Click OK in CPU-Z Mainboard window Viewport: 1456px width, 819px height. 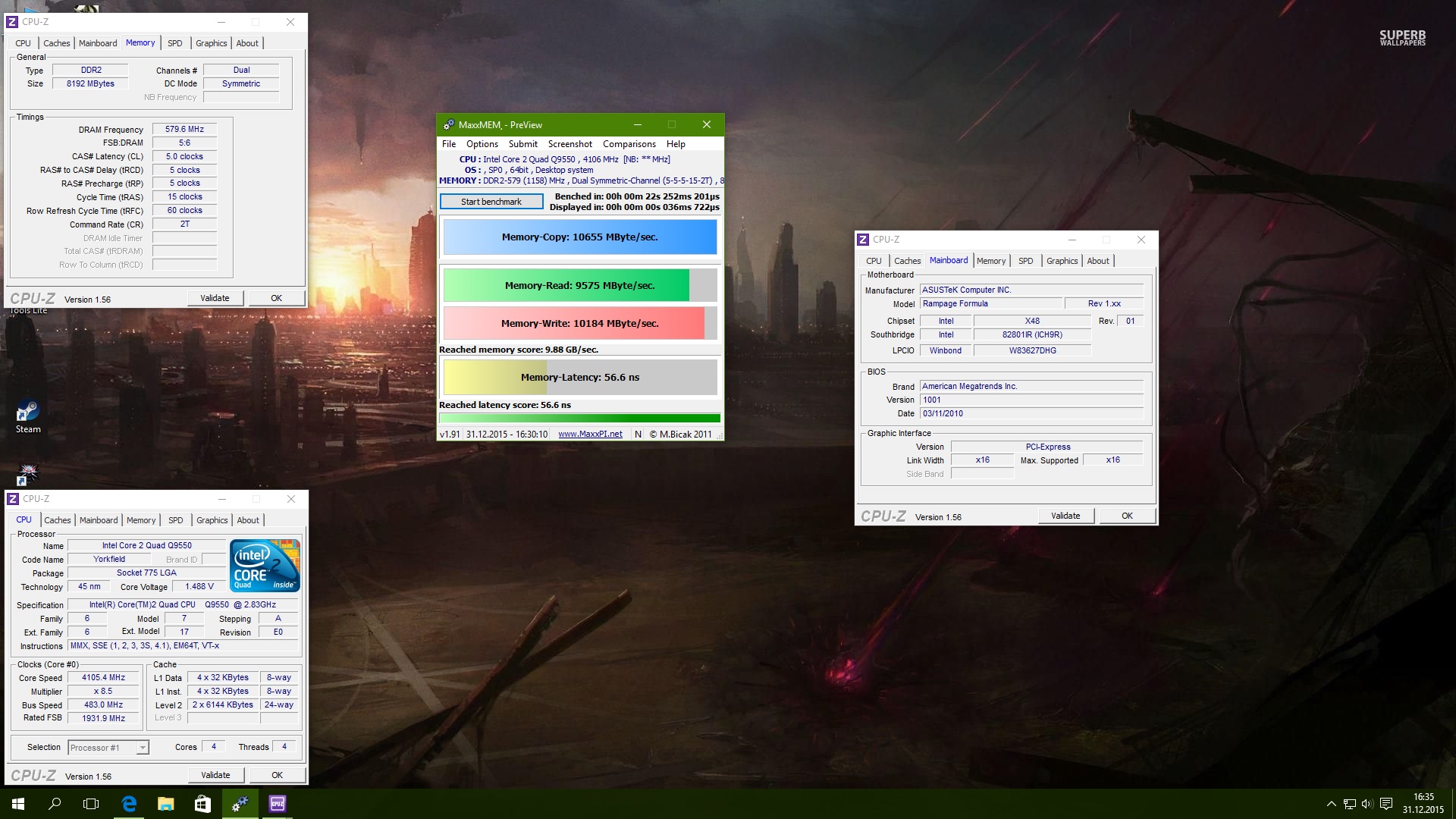point(1128,516)
